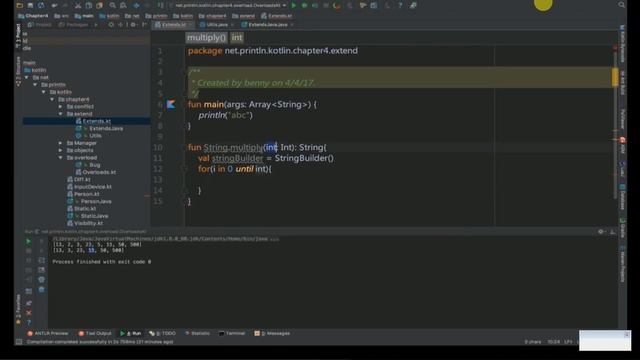640x360 pixels.
Task: Select the run configuration dropdown
Action: [231, 5]
